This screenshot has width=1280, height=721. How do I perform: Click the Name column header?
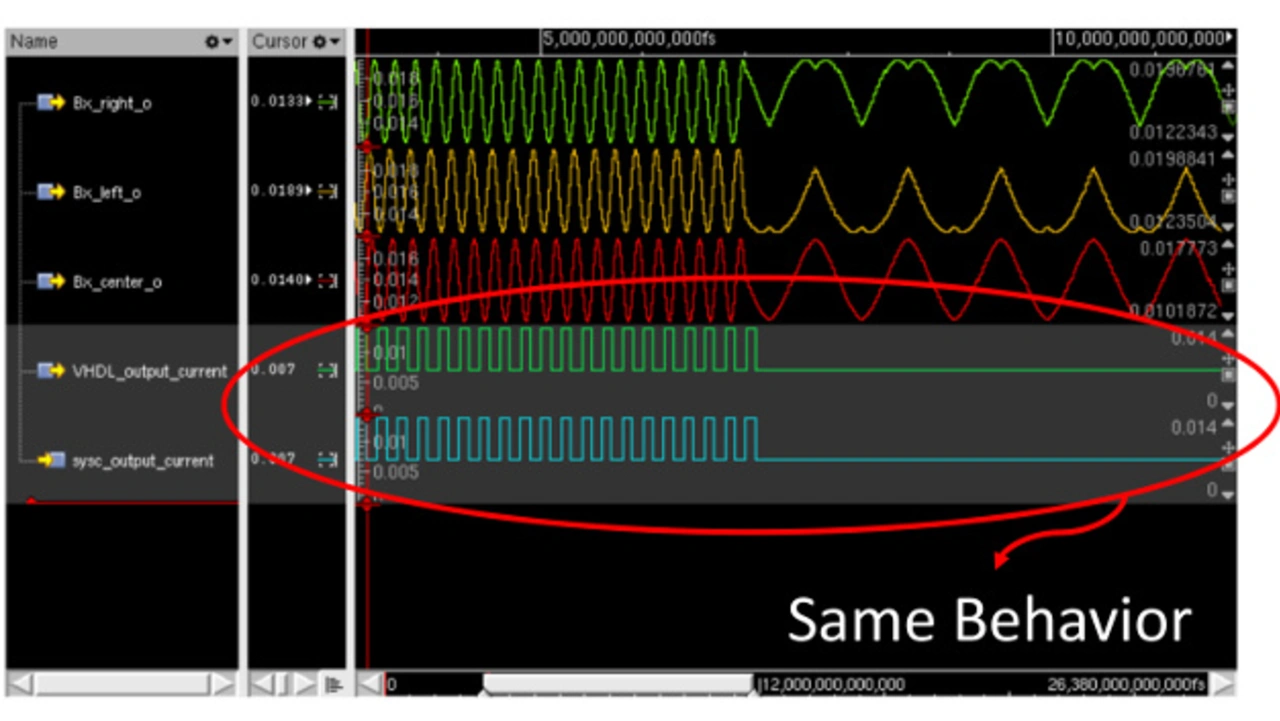pos(100,42)
